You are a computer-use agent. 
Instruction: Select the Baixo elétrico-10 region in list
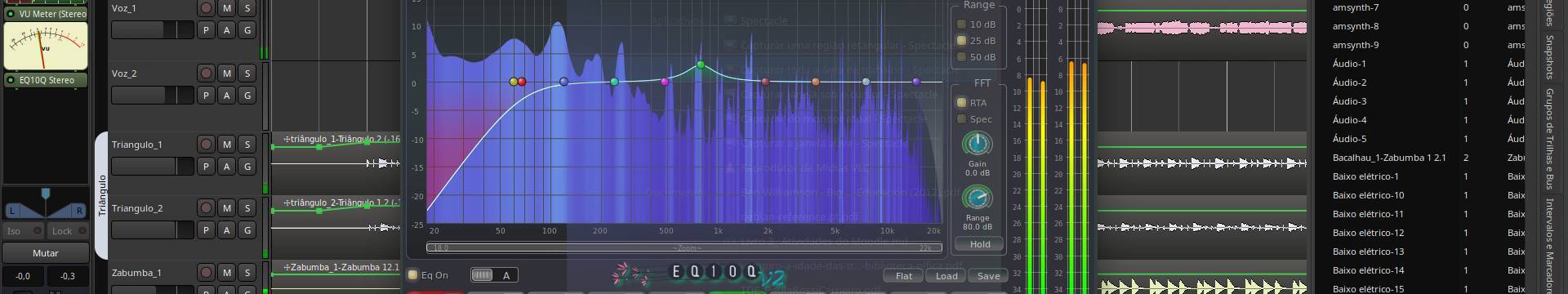(x=1368, y=195)
